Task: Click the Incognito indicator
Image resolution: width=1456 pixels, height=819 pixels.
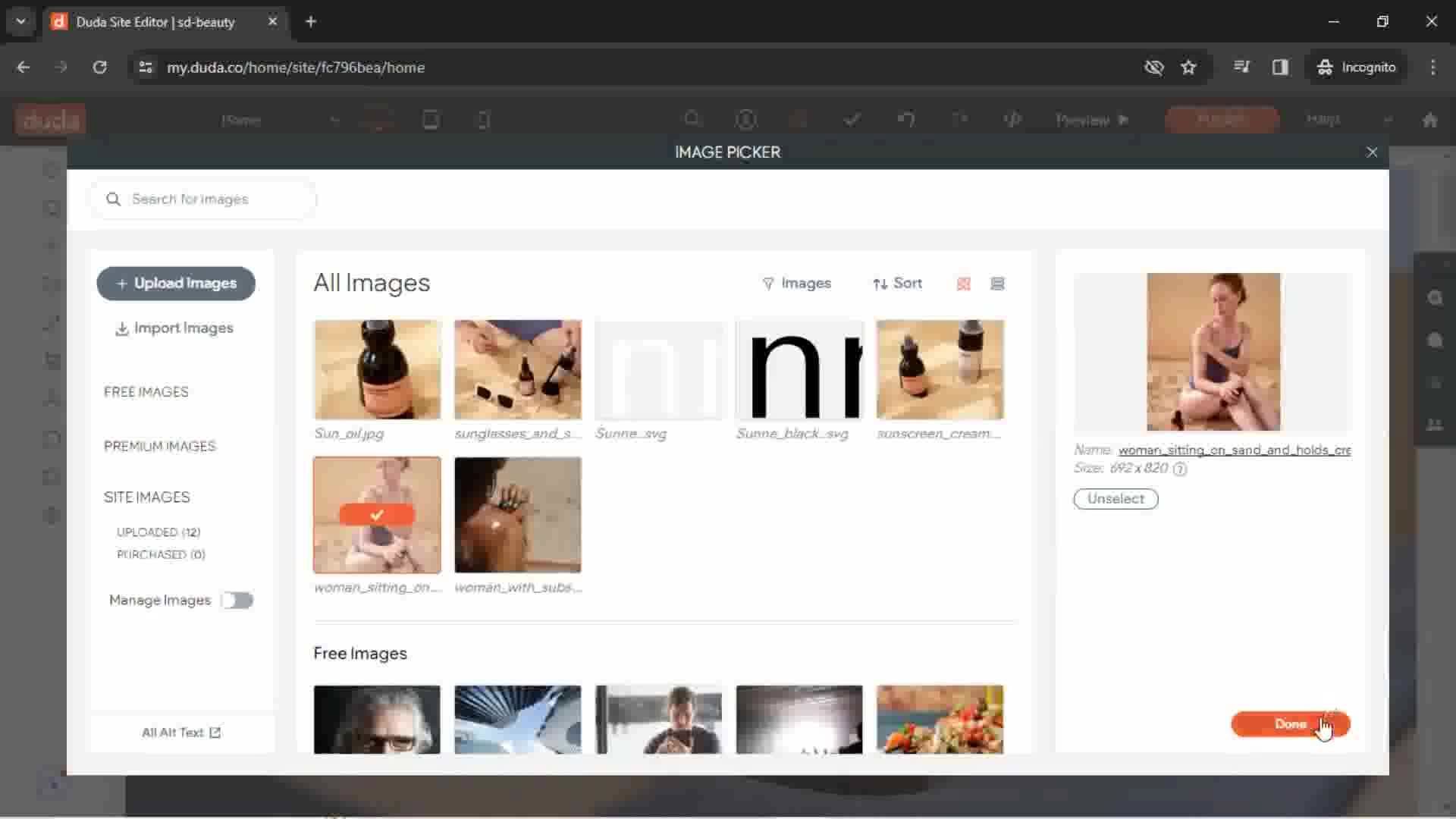Action: pos(1357,67)
